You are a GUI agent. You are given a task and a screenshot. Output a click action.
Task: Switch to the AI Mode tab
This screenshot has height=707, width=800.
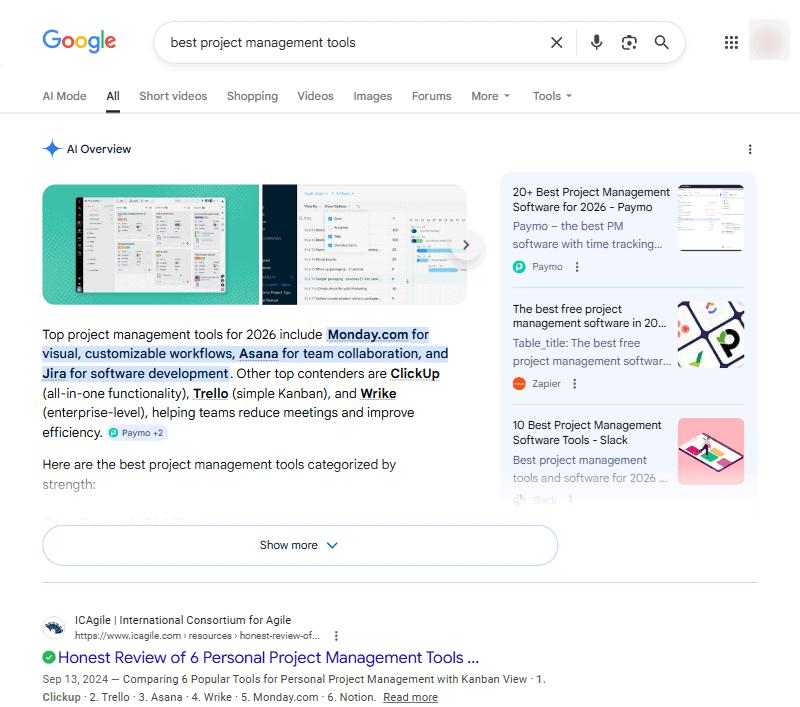tap(64, 96)
